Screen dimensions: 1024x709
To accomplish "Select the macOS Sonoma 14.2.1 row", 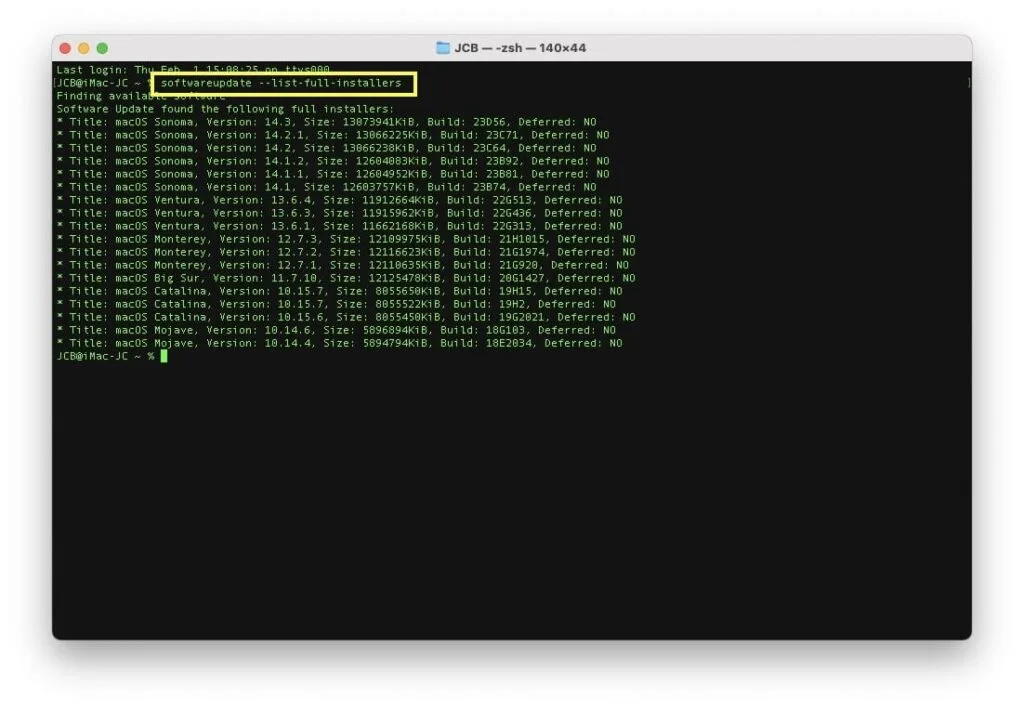I will (333, 135).
